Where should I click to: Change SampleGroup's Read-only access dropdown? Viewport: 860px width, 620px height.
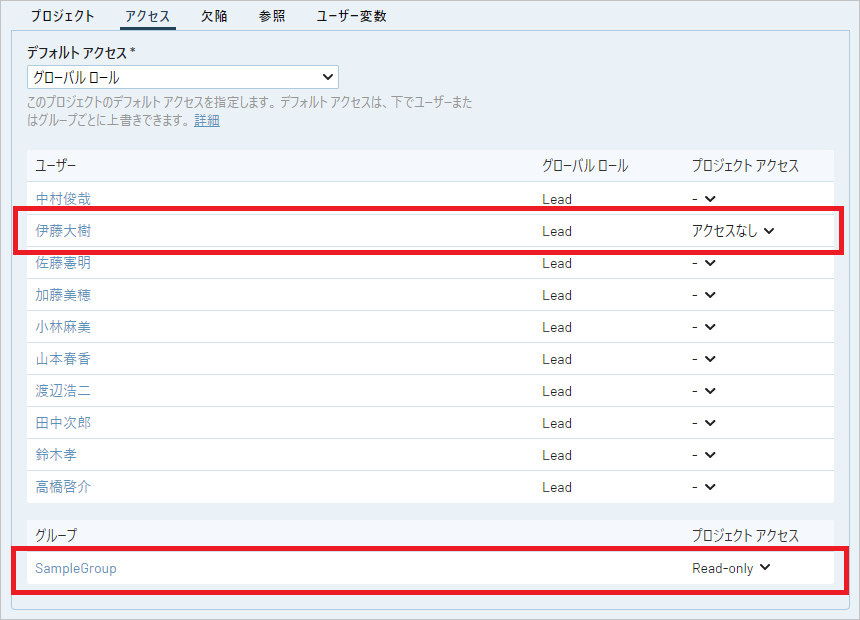(731, 568)
